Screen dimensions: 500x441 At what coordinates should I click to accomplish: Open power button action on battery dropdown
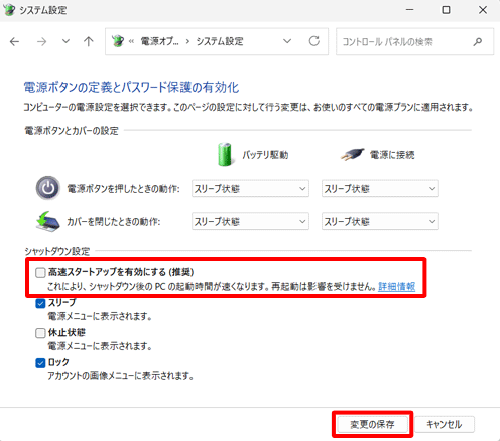[250, 189]
